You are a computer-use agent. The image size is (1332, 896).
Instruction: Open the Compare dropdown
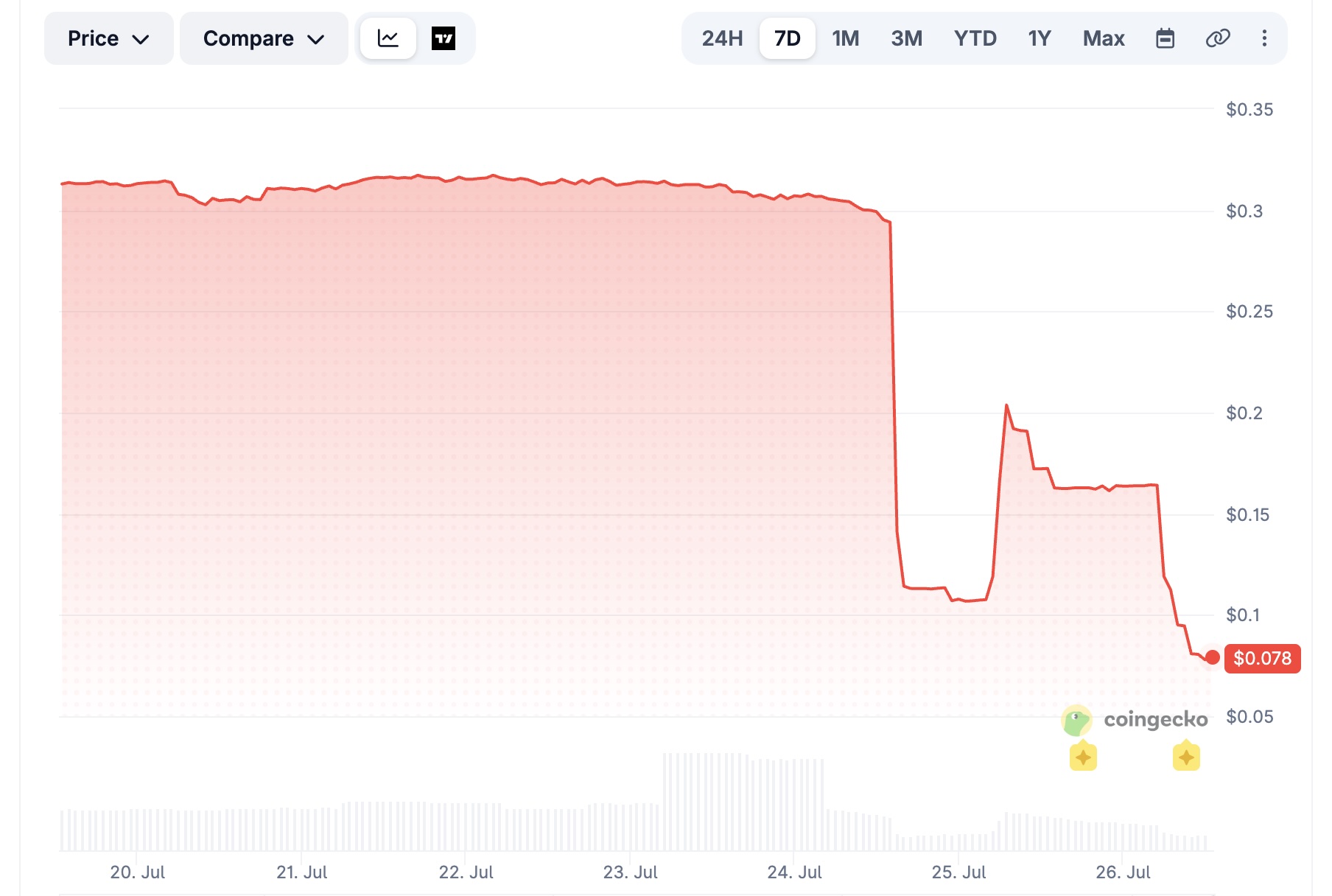[x=264, y=38]
